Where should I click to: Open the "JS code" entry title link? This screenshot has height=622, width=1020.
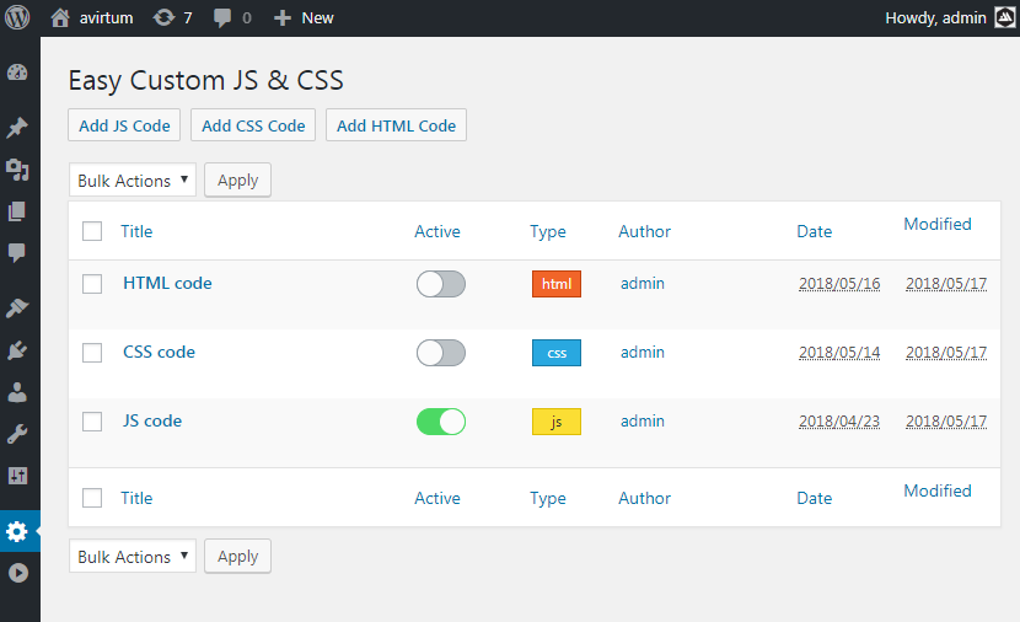tap(152, 421)
